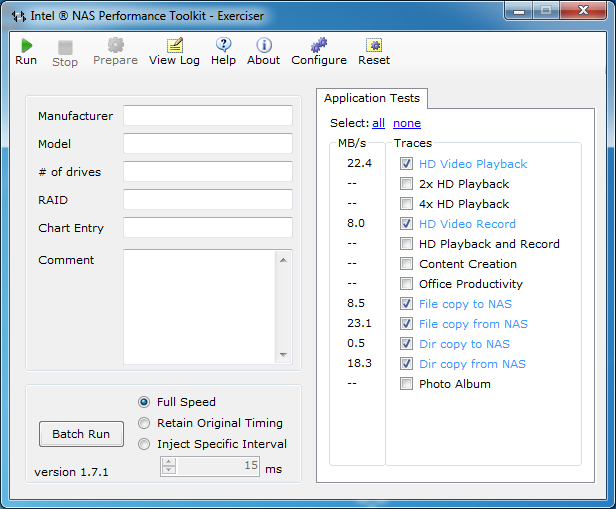This screenshot has height=509, width=616.
Task: Minimize the Exerciser window
Action: tap(519, 11)
